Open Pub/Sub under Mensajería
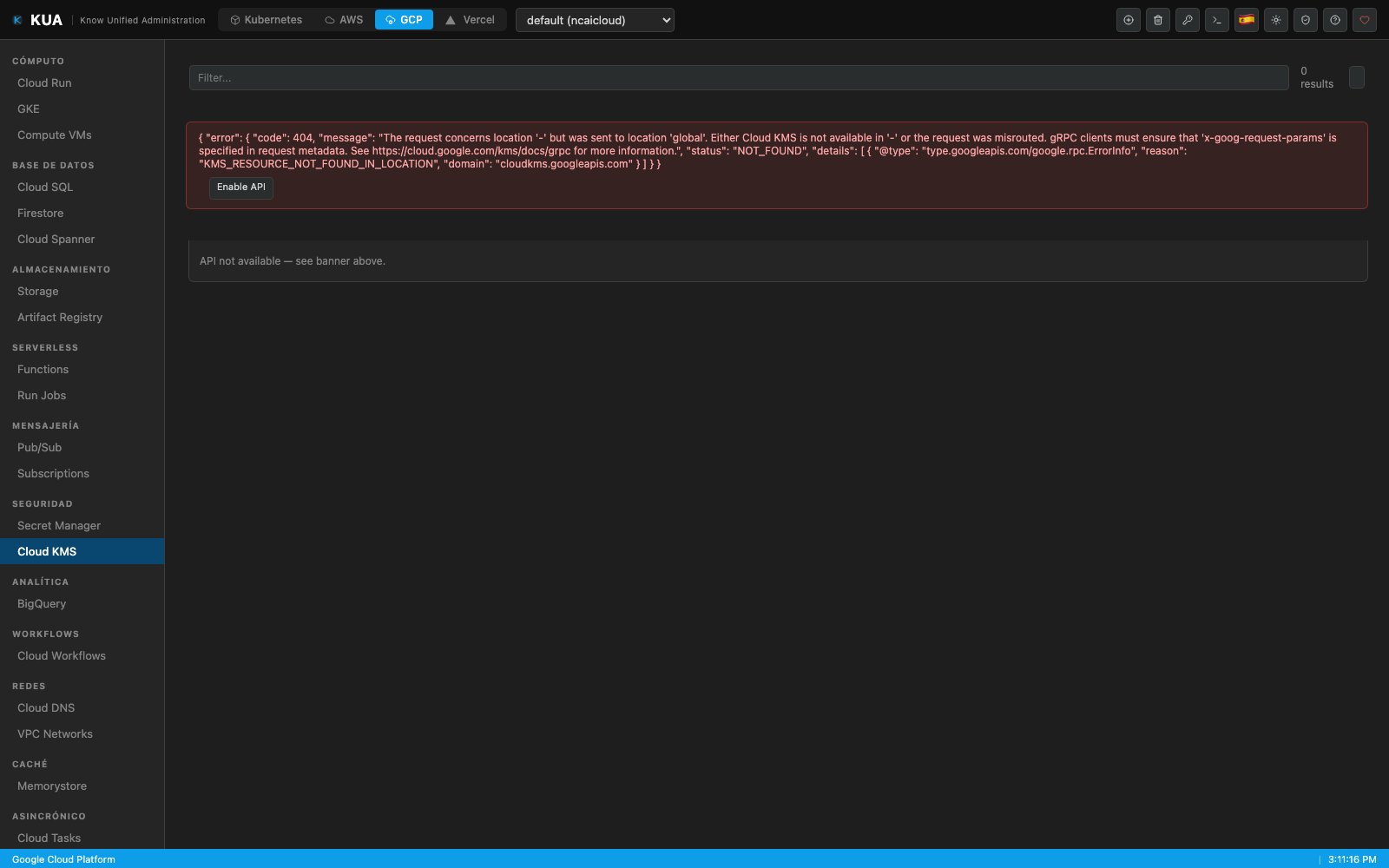Viewport: 1389px width, 868px height. [x=82, y=448]
